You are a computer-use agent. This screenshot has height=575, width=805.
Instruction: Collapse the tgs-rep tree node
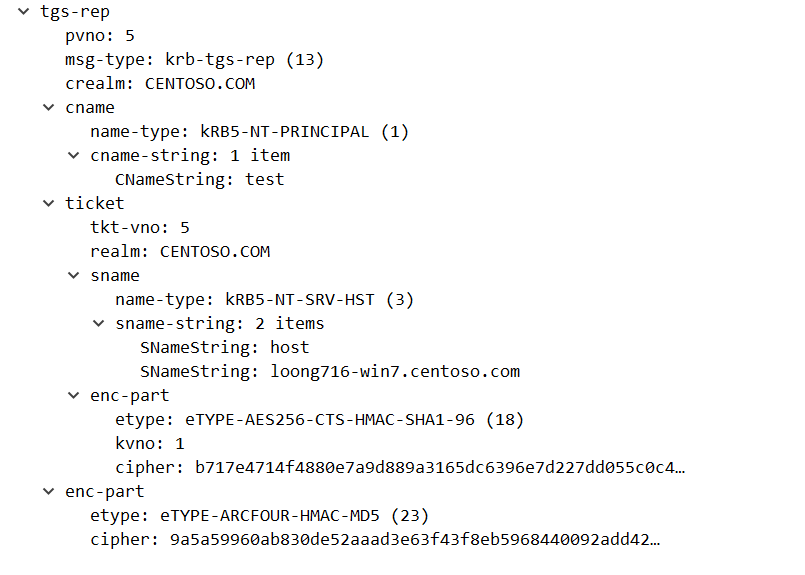point(24,12)
